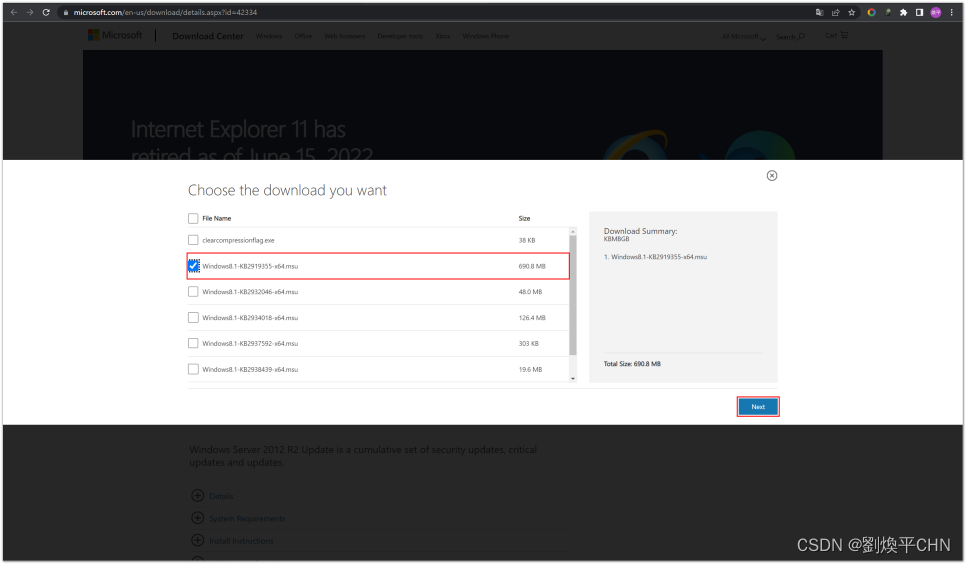Image resolution: width=966 pixels, height=564 pixels.
Task: Open Download Center link
Action: 208,36
